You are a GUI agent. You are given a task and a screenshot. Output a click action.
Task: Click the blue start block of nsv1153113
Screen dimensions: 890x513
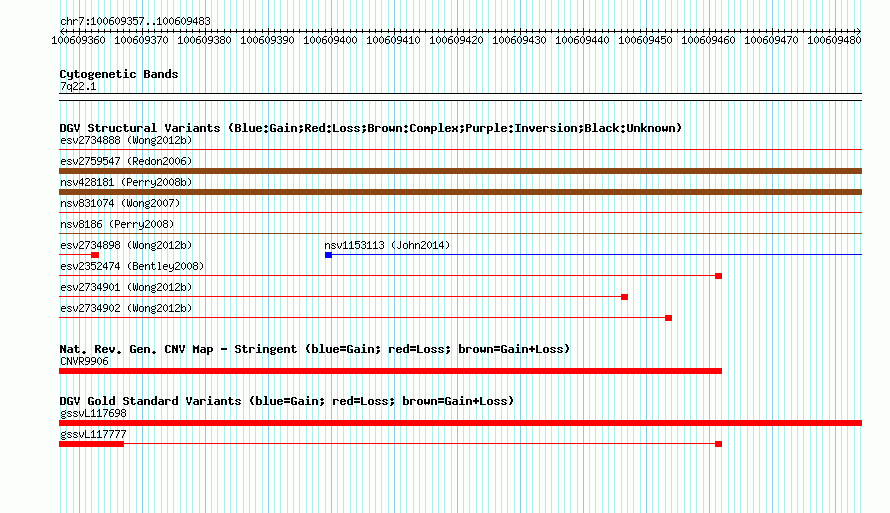click(x=328, y=255)
